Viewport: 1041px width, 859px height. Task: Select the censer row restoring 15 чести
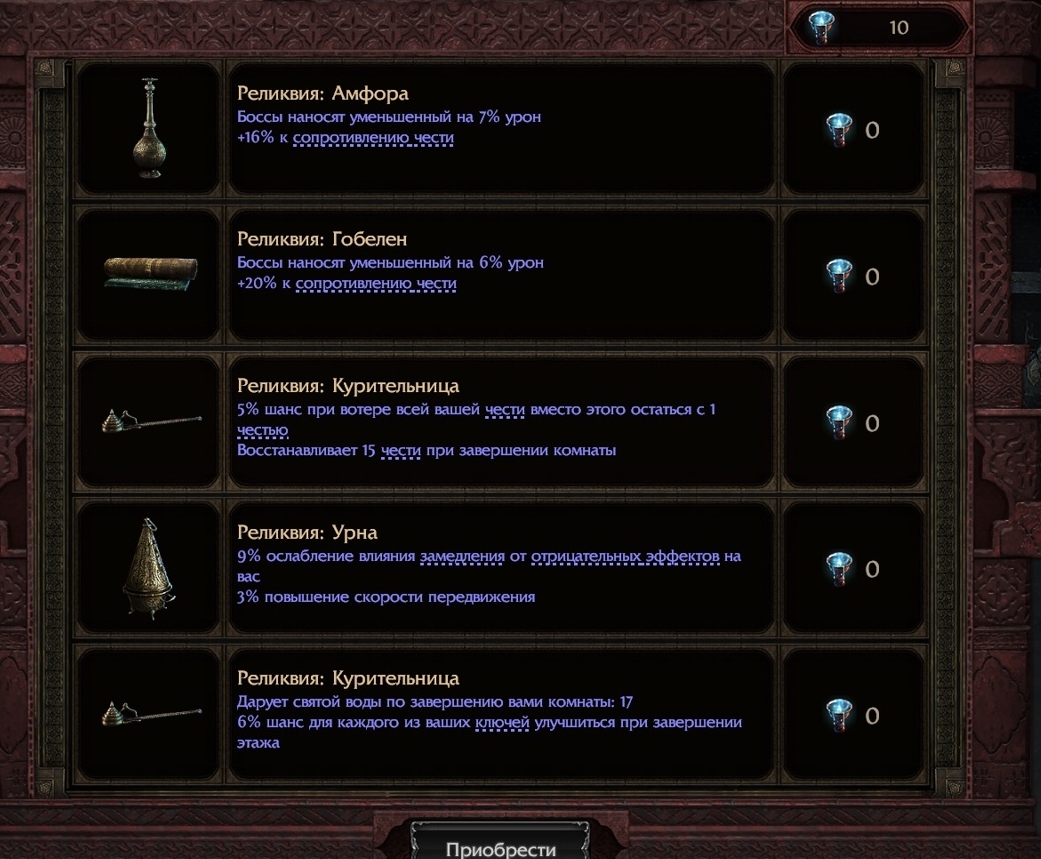click(501, 422)
